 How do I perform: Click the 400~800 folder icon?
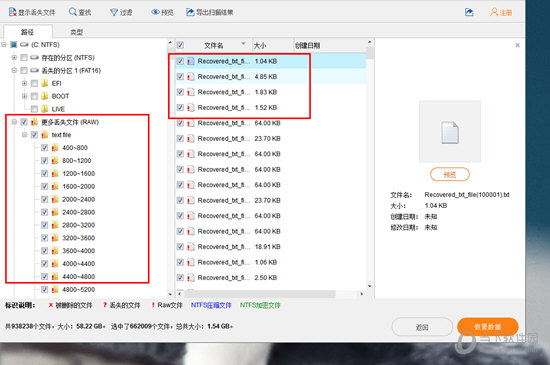[x=55, y=148]
